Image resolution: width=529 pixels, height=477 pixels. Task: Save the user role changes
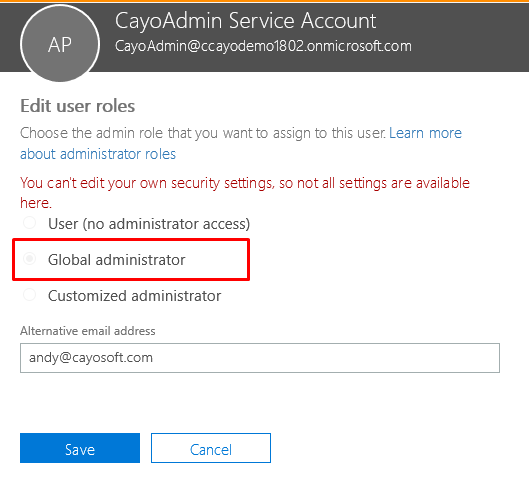(x=80, y=448)
